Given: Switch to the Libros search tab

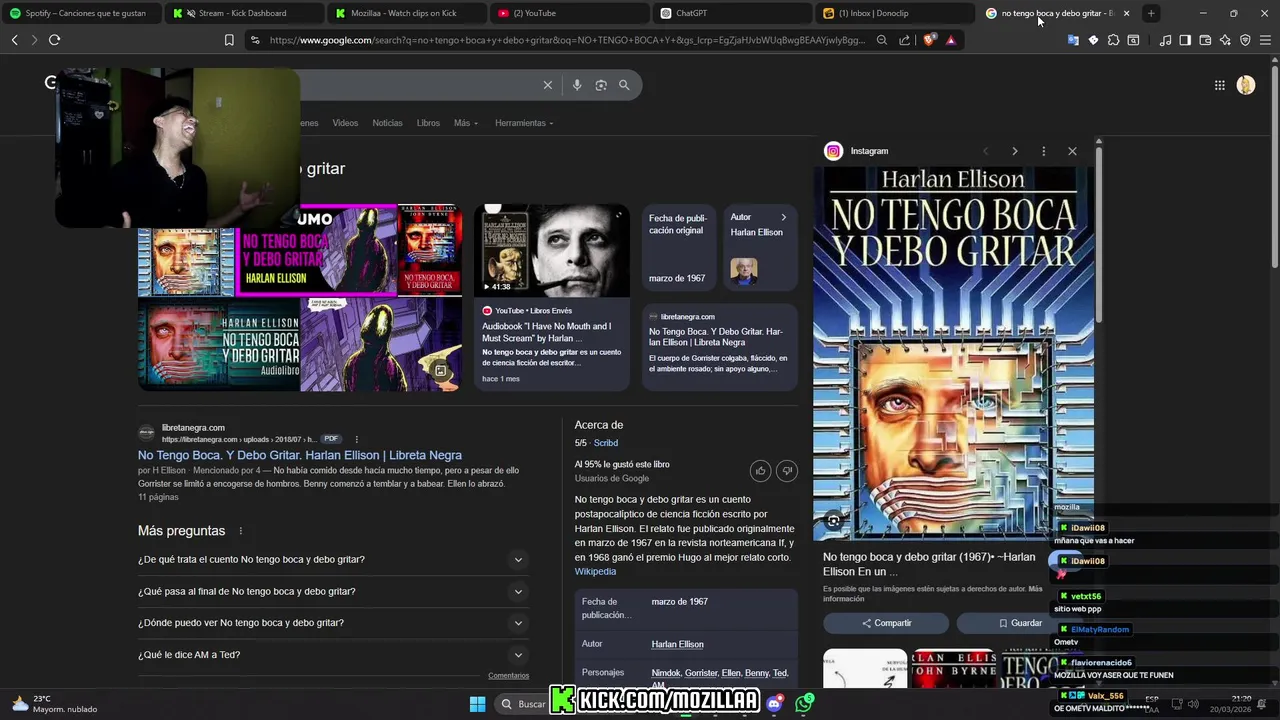Looking at the screenshot, I should click(x=428, y=123).
